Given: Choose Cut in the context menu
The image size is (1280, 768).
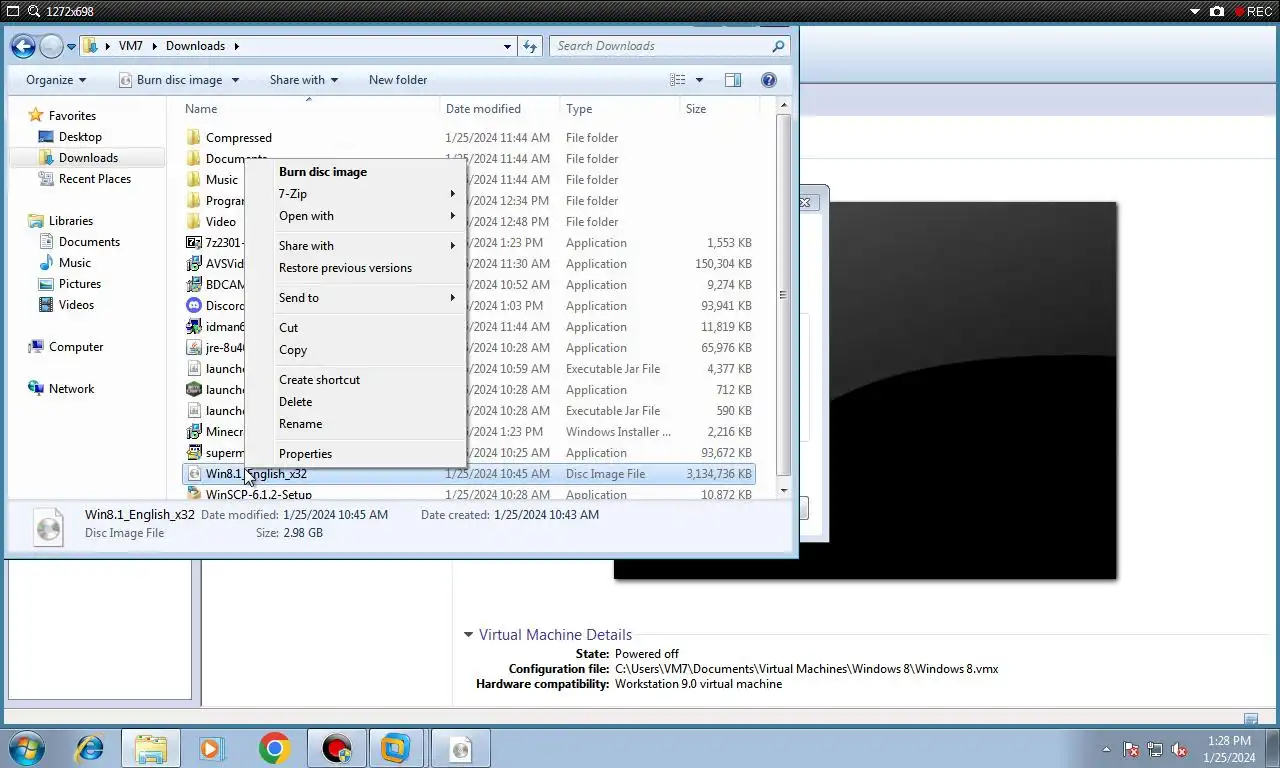Looking at the screenshot, I should 355,328.
